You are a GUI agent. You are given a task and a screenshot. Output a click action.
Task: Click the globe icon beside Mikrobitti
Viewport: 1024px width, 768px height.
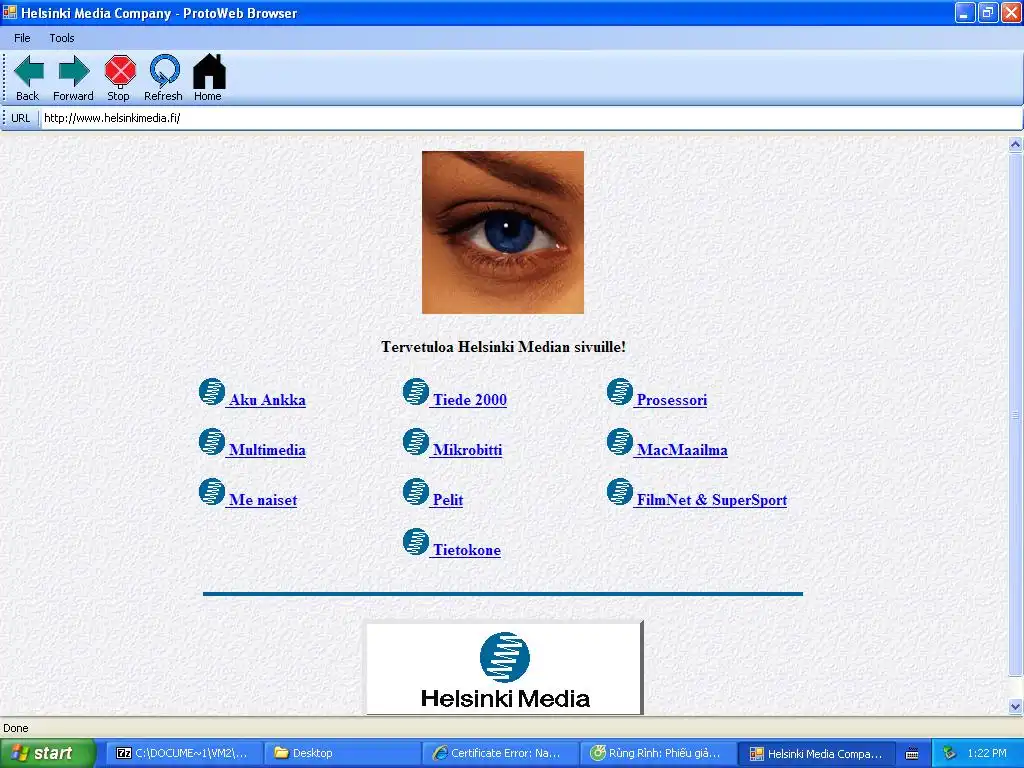[415, 442]
